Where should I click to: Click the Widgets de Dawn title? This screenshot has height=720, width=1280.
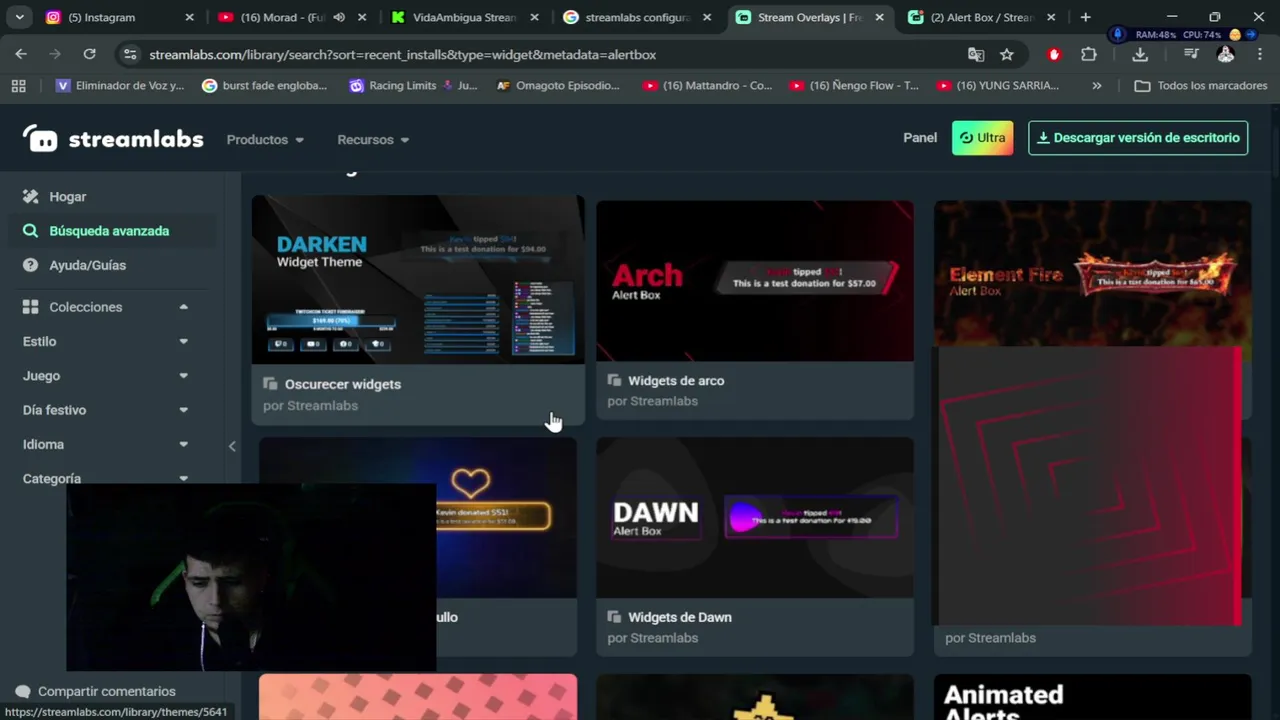[x=679, y=617]
